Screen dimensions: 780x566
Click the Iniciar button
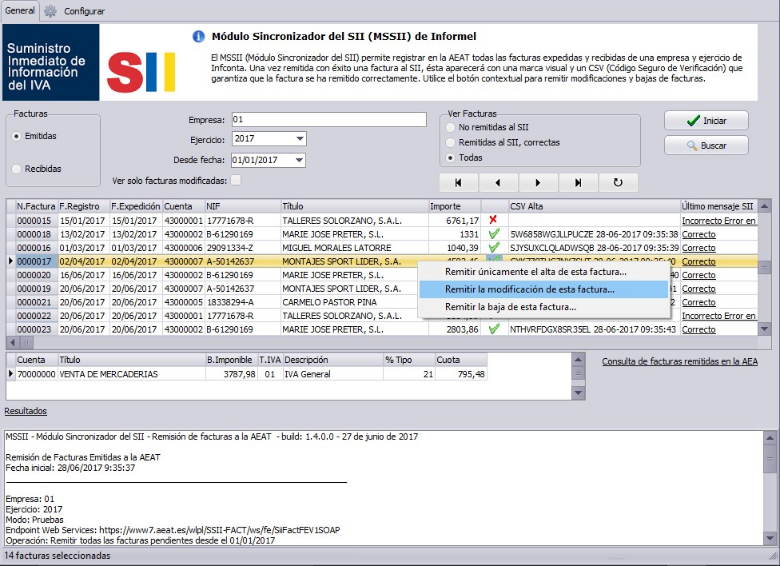(706, 121)
